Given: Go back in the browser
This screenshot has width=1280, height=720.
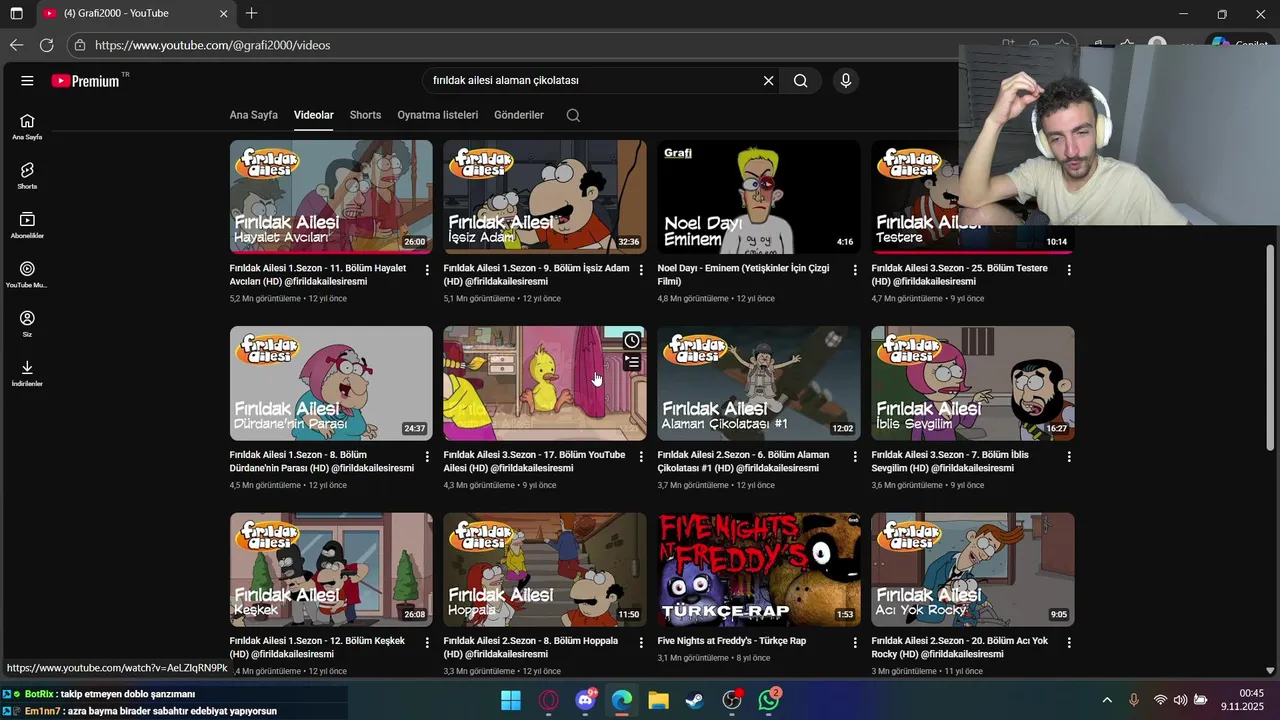Looking at the screenshot, I should 16,45.
